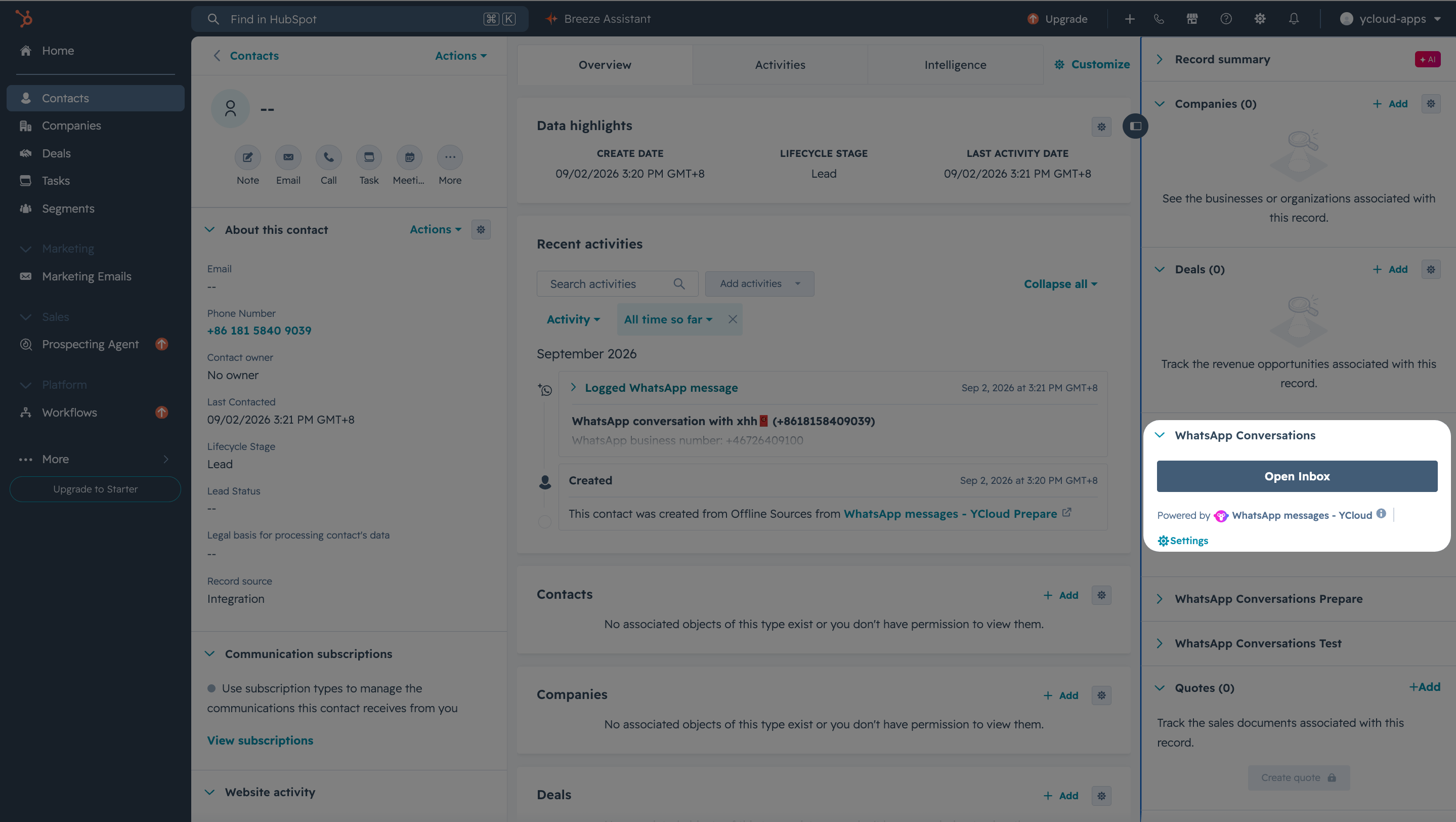
Task: Open the Help question mark icon
Action: click(x=1226, y=19)
